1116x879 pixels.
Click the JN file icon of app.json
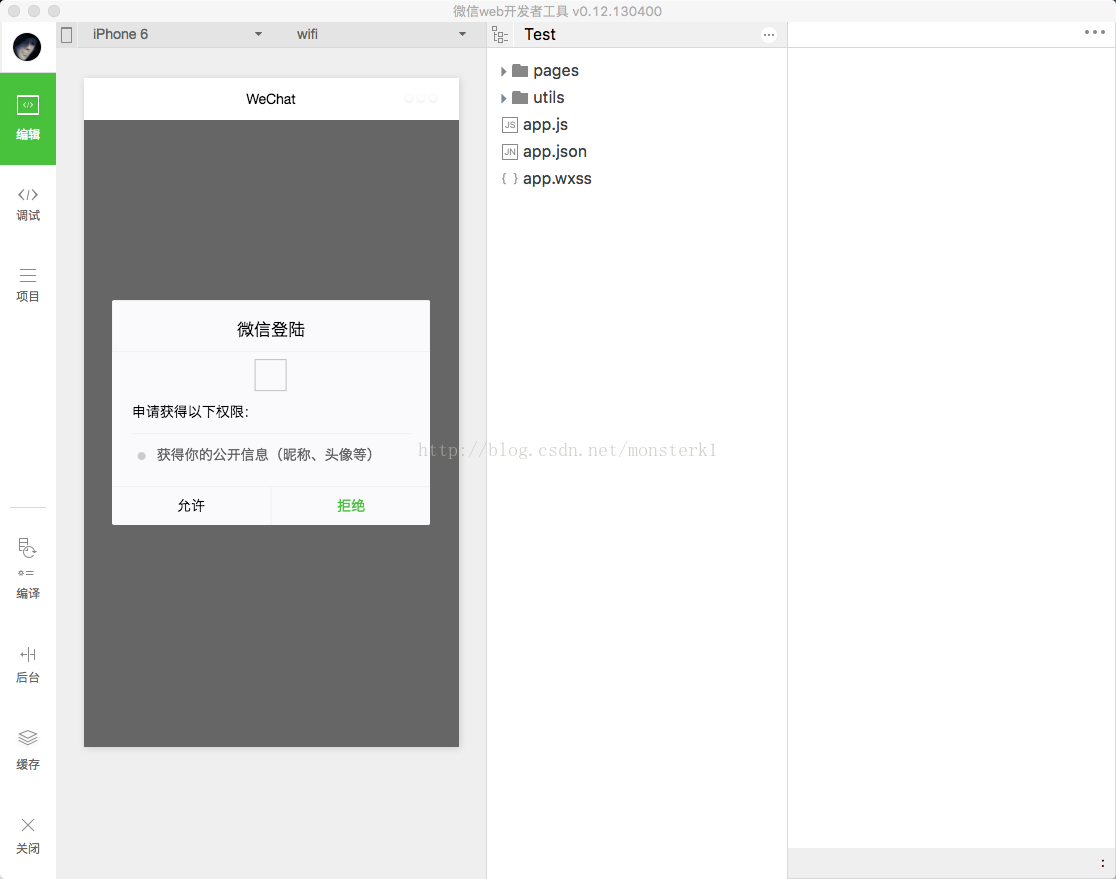pyautogui.click(x=510, y=152)
